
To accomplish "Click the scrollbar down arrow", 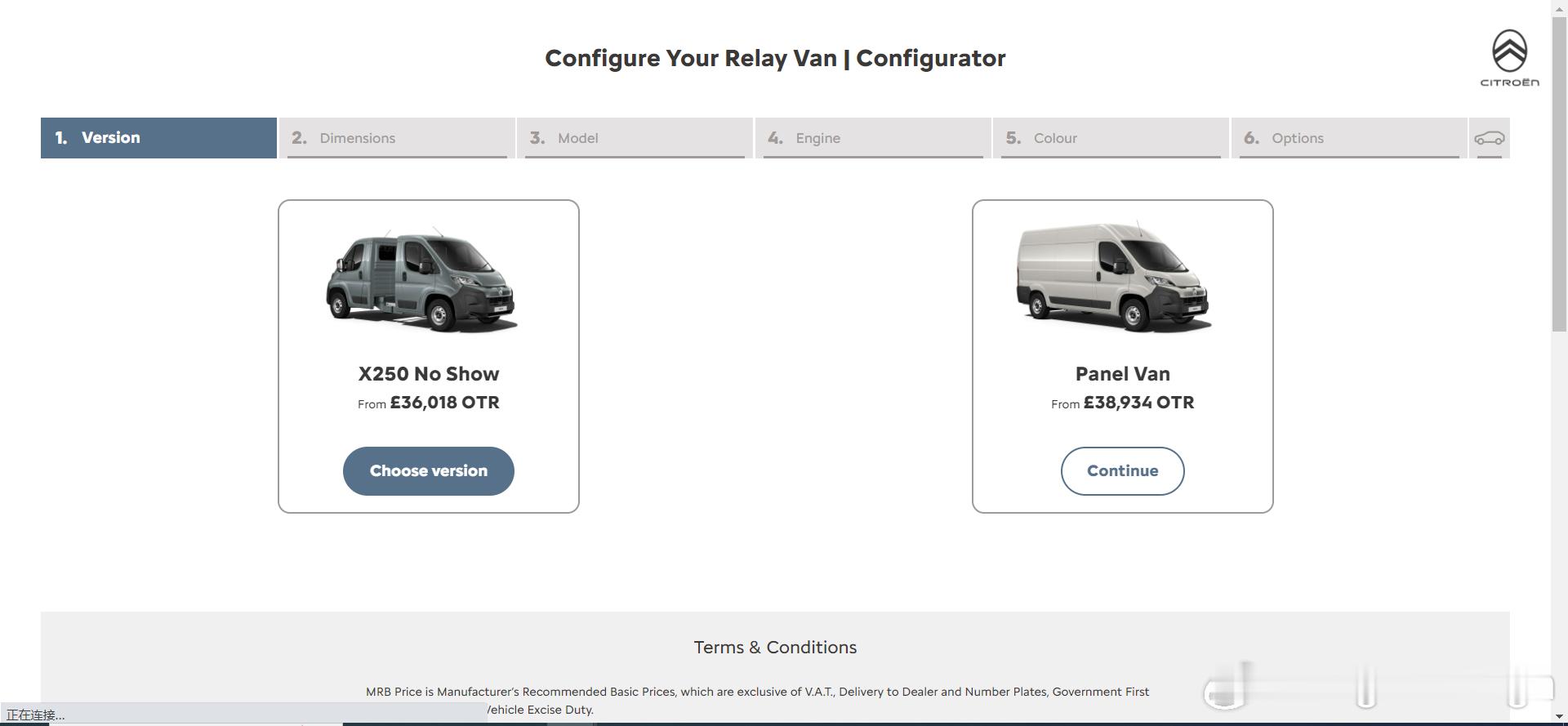I will (1559, 716).
